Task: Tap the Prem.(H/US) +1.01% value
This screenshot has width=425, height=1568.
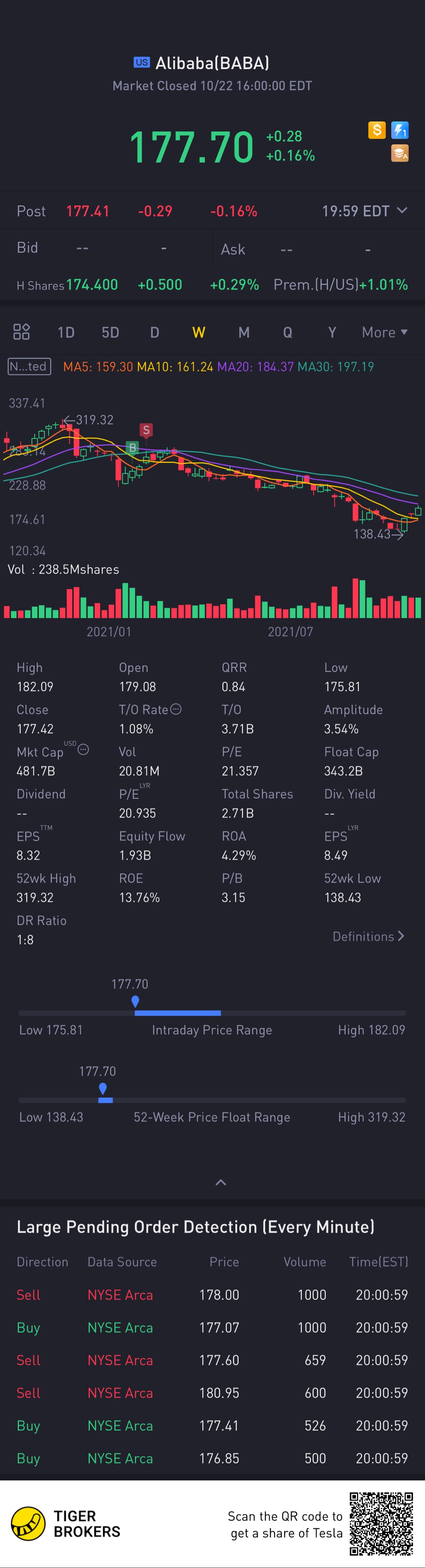Action: [x=383, y=284]
